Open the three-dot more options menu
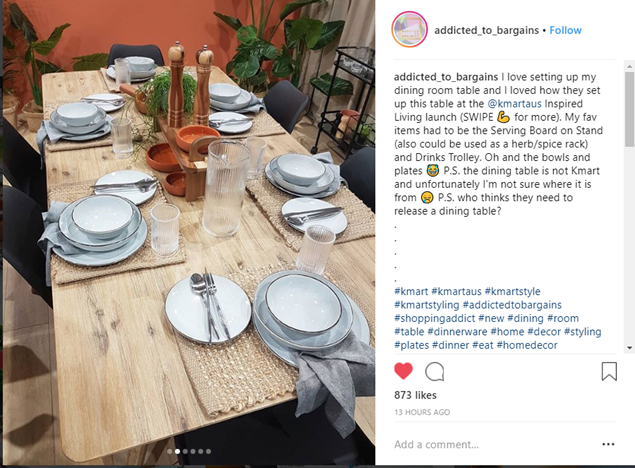635x468 pixels. coord(608,445)
